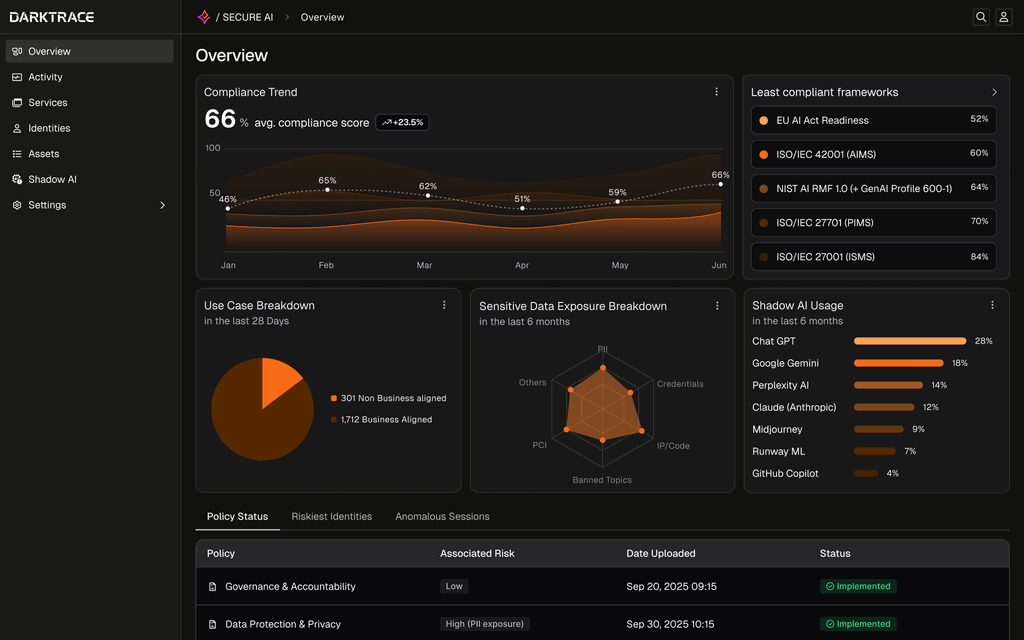The image size is (1024, 640).
Task: Expand the Settings submenu chevron
Action: pos(163,205)
